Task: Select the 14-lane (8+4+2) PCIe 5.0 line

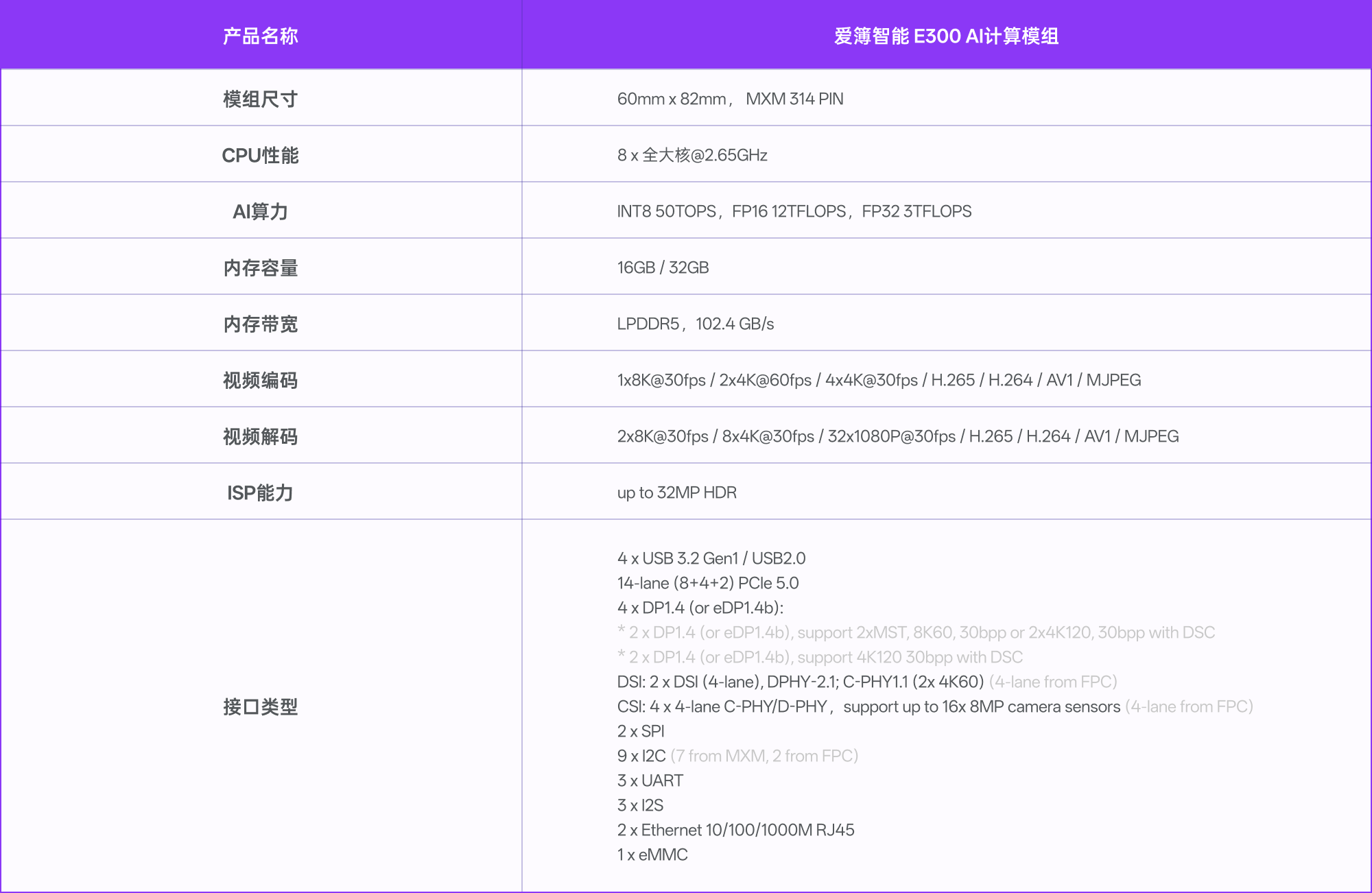Action: coord(707,583)
